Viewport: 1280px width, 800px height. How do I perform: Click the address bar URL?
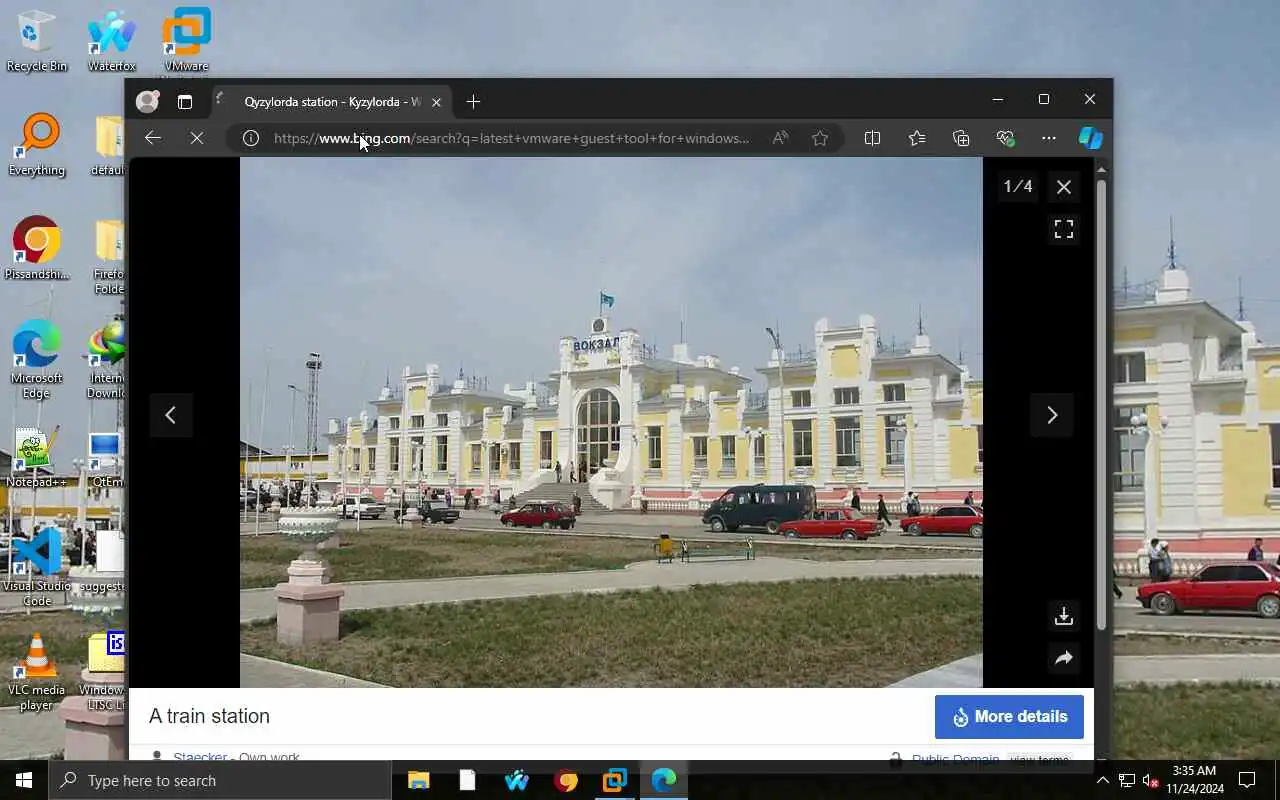511,138
